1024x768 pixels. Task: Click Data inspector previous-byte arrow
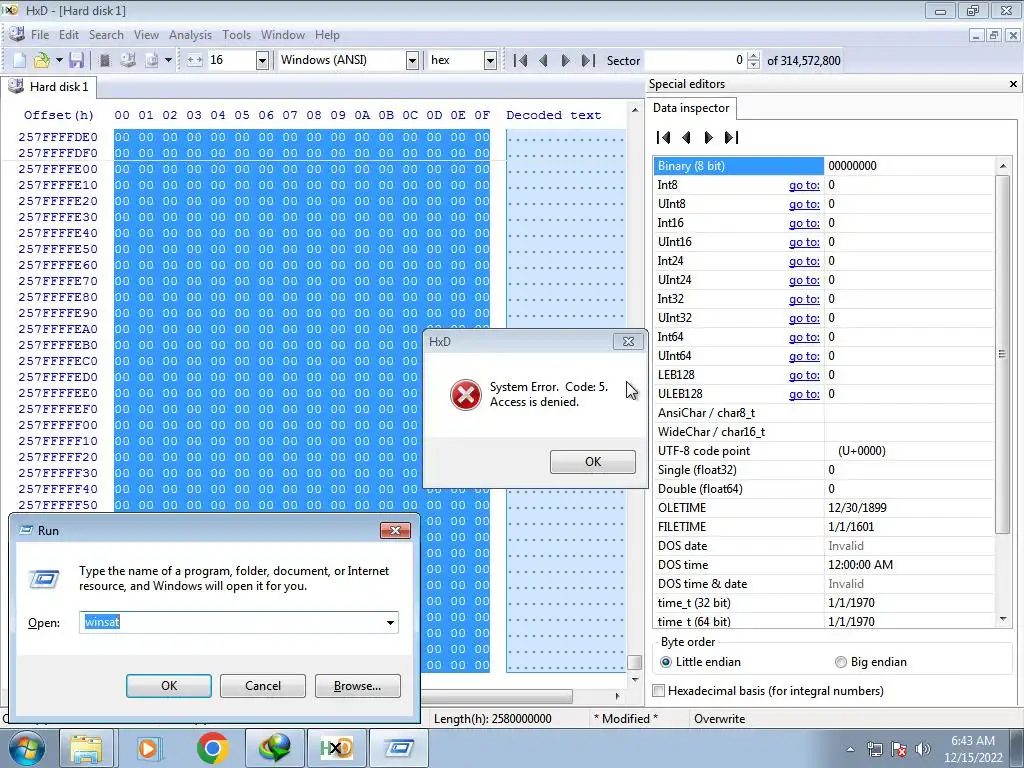point(686,137)
